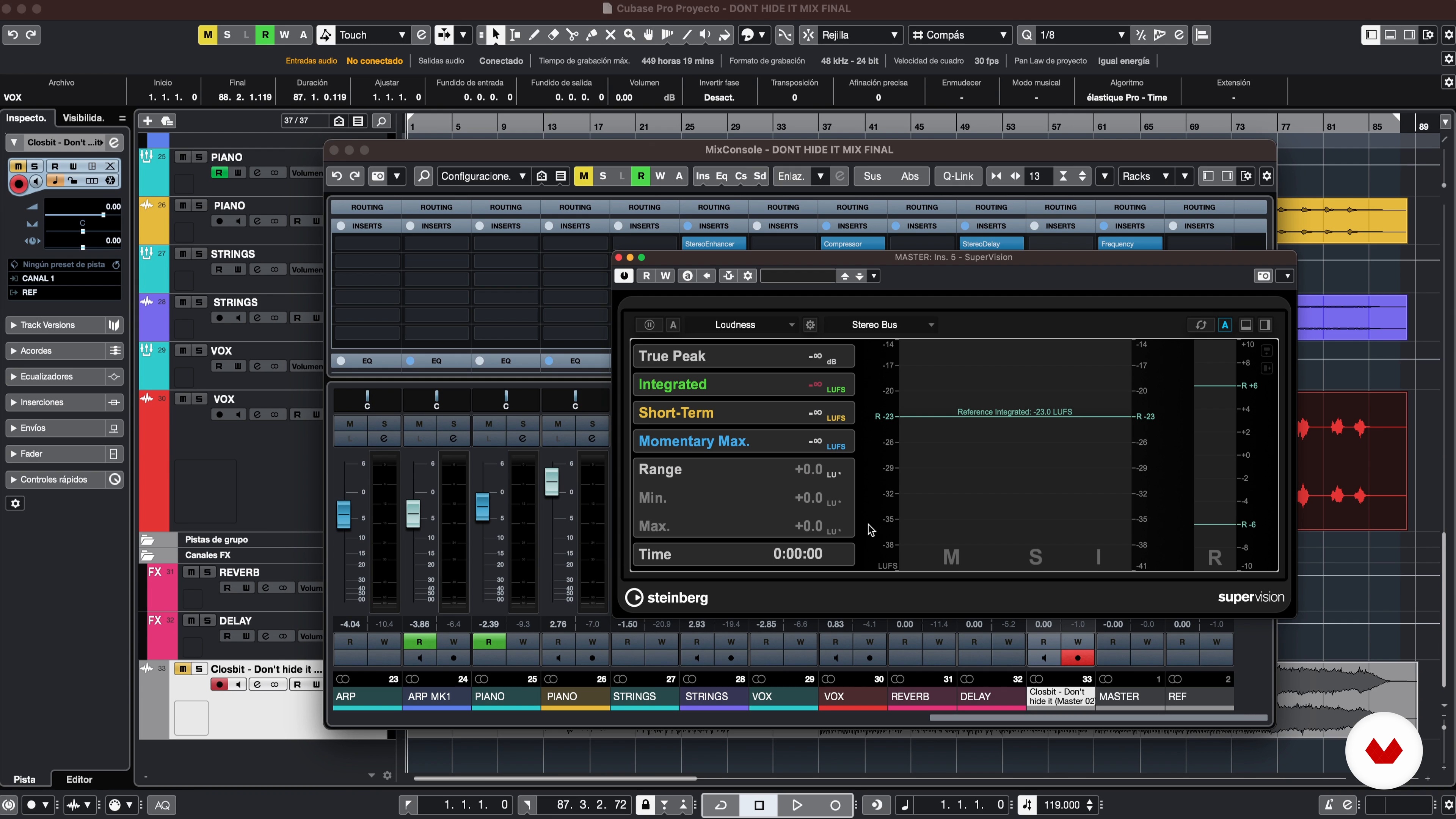Click Sus button in MixConsole
1456x819 pixels.
872,176
